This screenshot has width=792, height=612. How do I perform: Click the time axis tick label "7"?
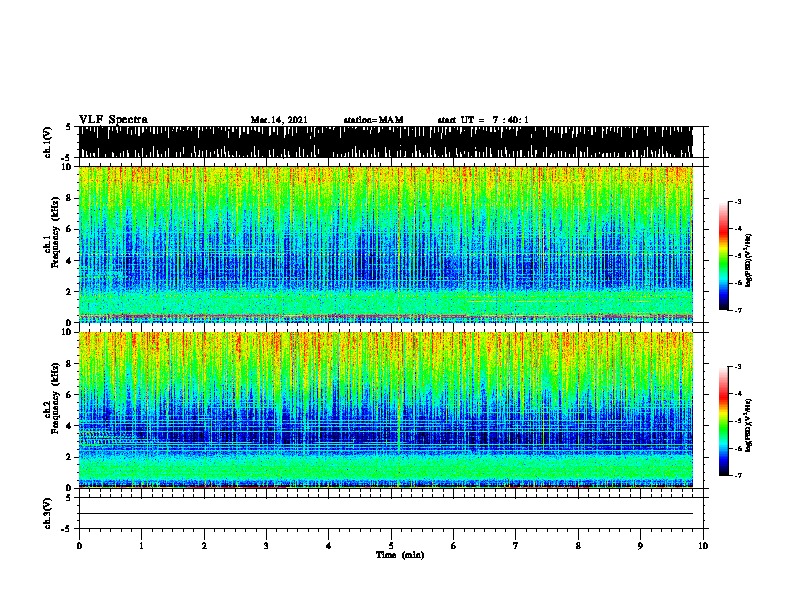[516, 546]
